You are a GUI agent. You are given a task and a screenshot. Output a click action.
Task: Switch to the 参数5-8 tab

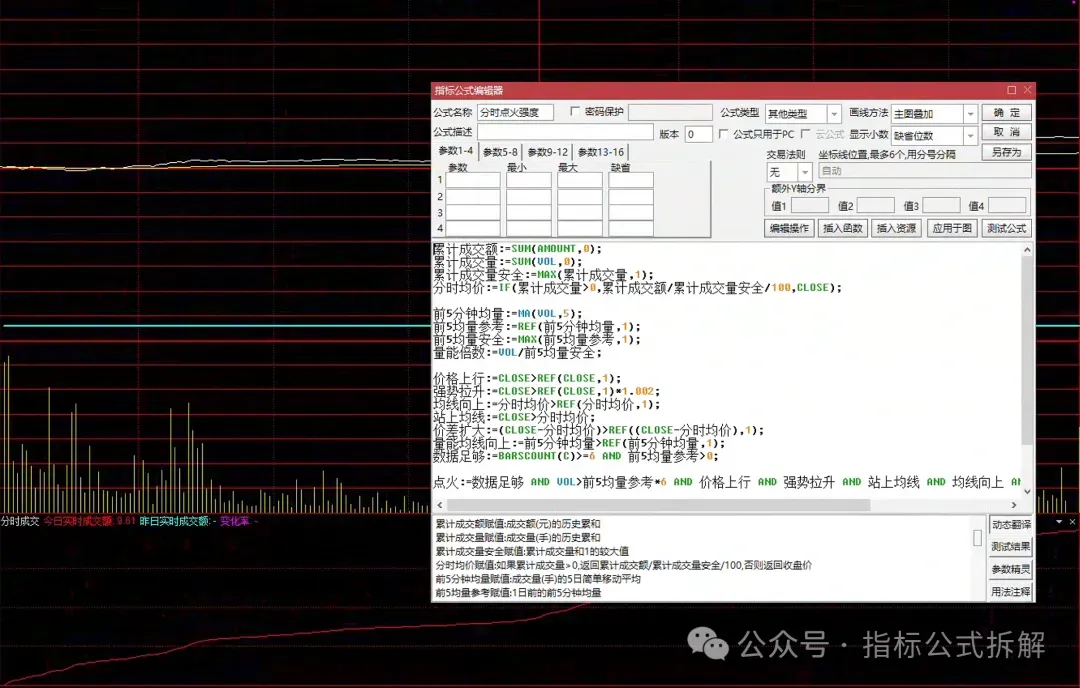(x=500, y=152)
